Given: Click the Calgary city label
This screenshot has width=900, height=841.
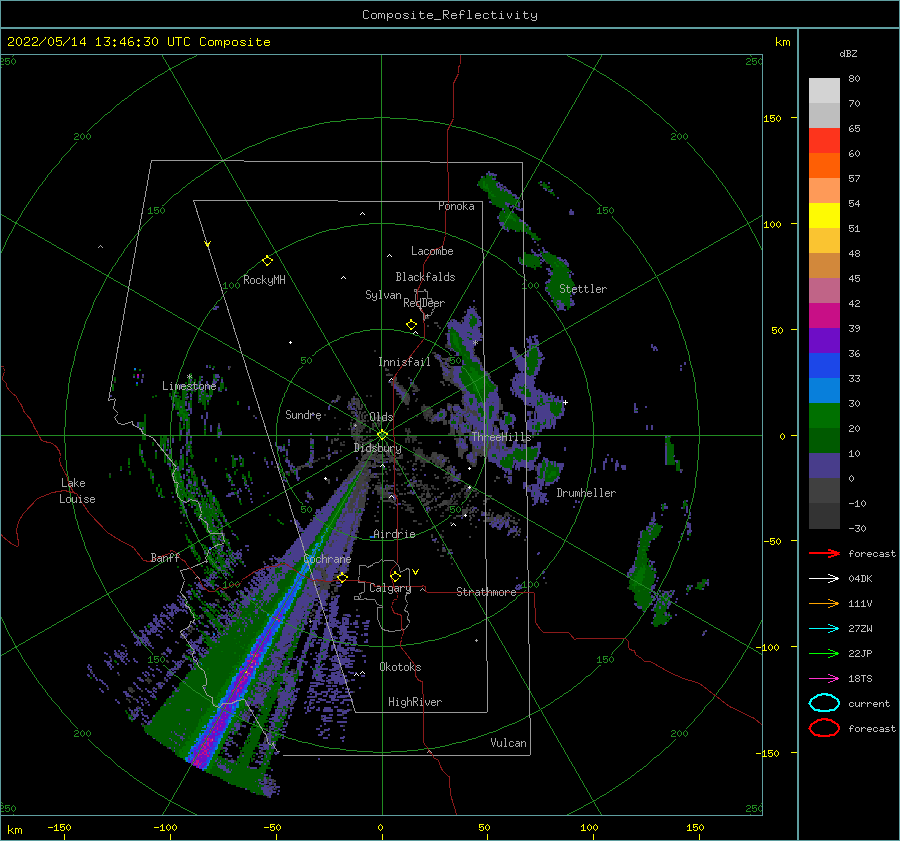Looking at the screenshot, I should coord(390,588).
